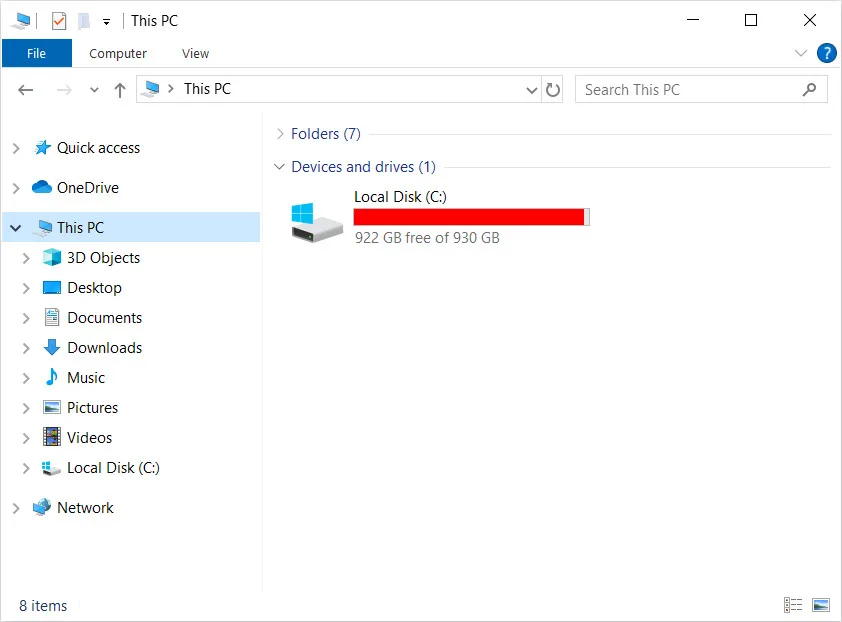Open Desktop from the sidebar
The image size is (842, 622).
pyautogui.click(x=95, y=288)
